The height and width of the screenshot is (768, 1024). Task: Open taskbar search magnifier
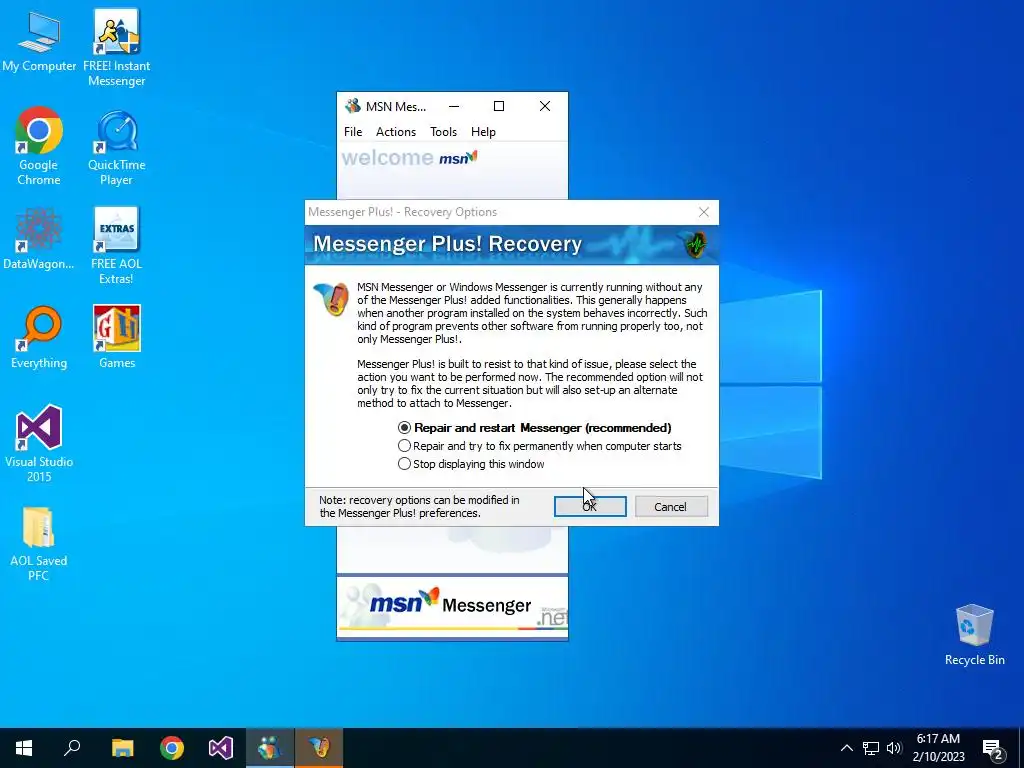pos(72,748)
